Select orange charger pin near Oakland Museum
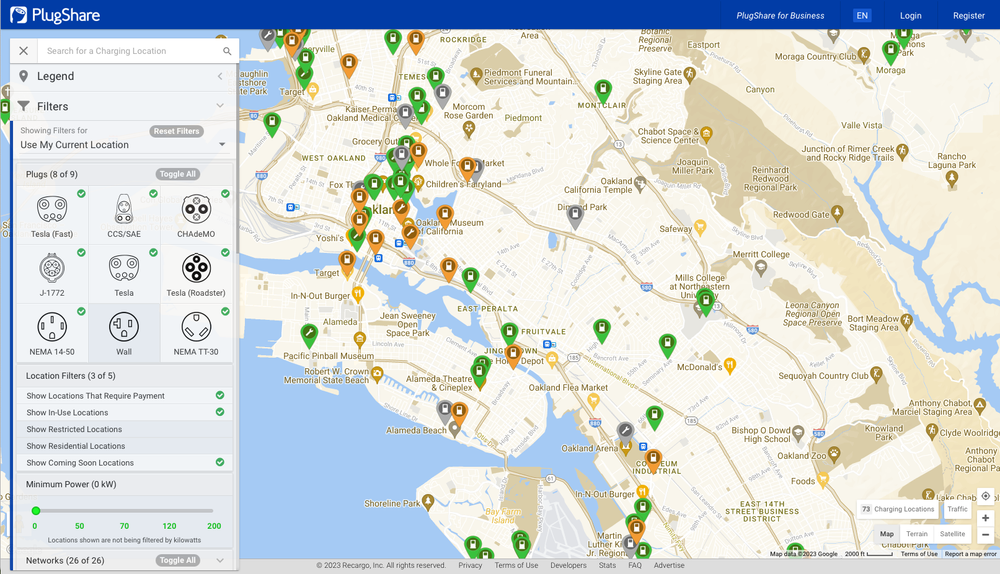This screenshot has width=1000, height=574. coord(445,217)
